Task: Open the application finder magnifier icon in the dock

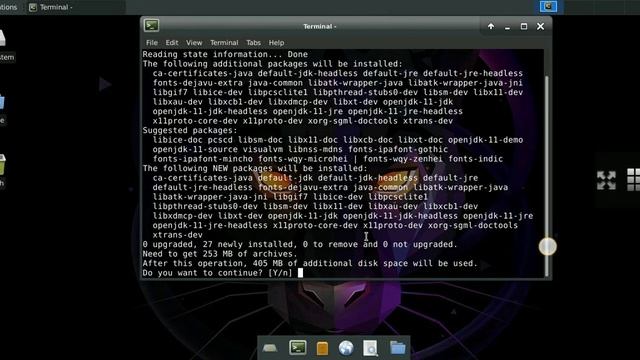Action: tap(370, 348)
